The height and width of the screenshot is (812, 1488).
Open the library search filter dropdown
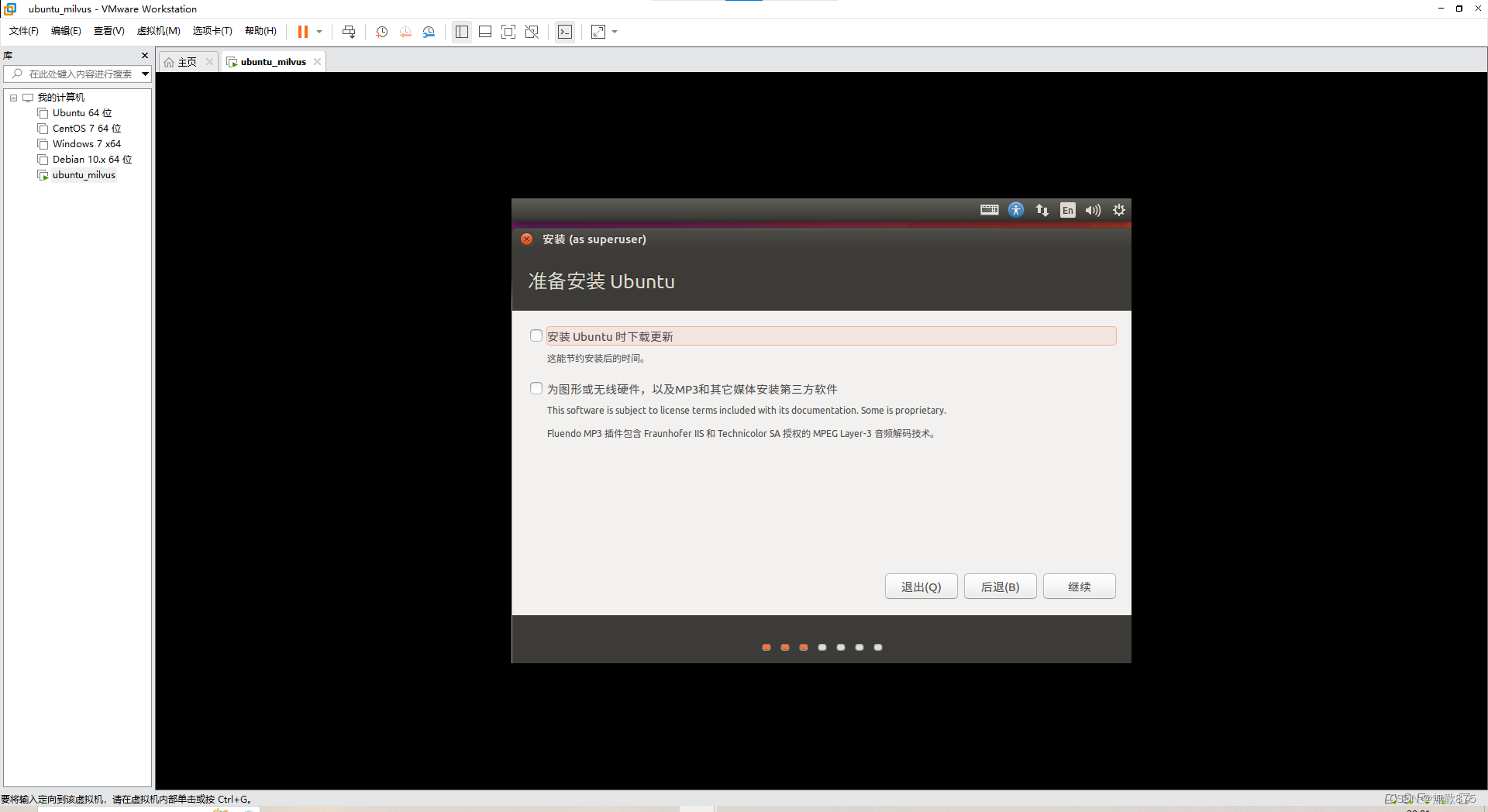tap(145, 74)
